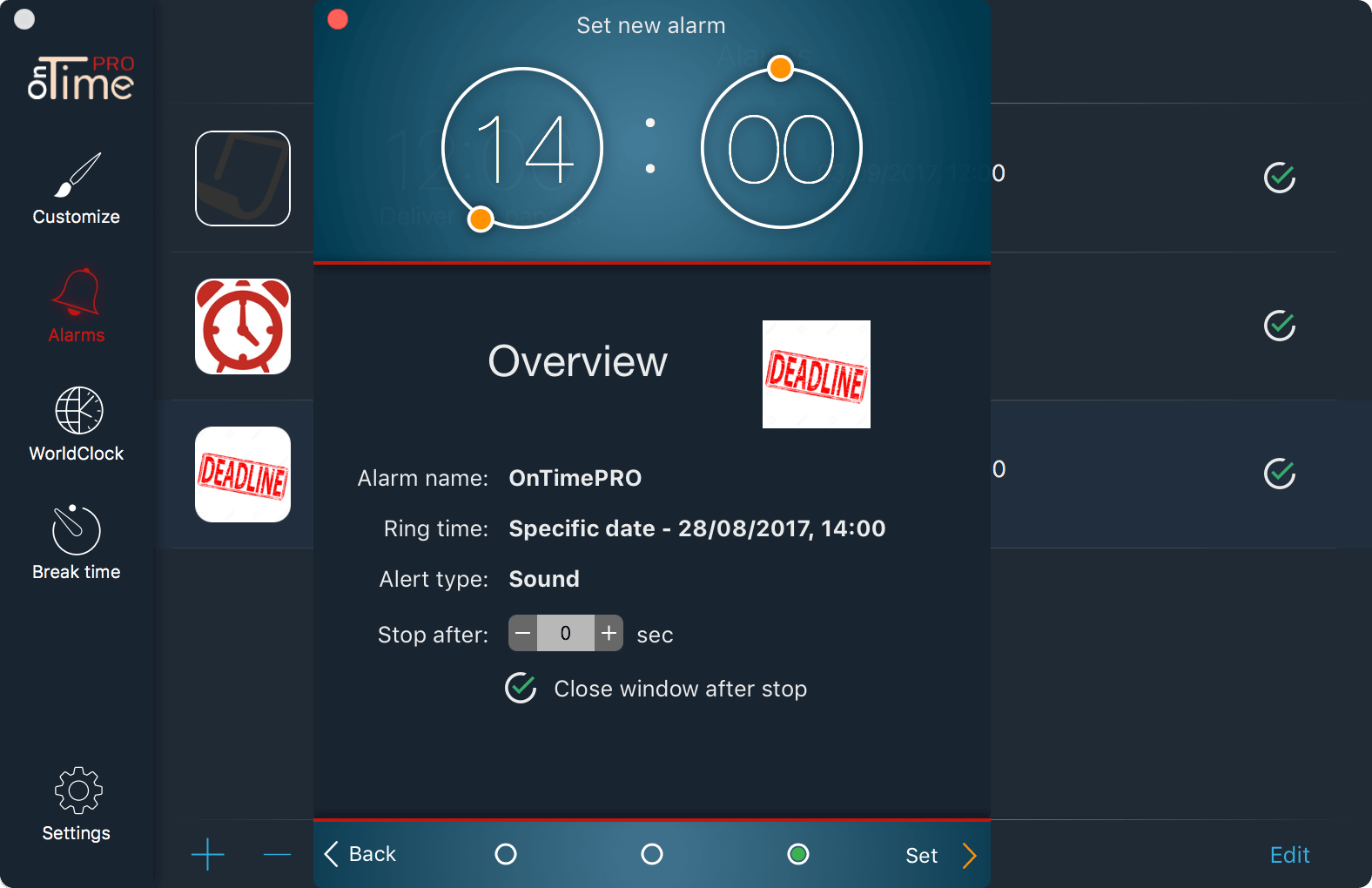Click the OnTime PRO logo
This screenshot has width=1372, height=888.
[81, 77]
